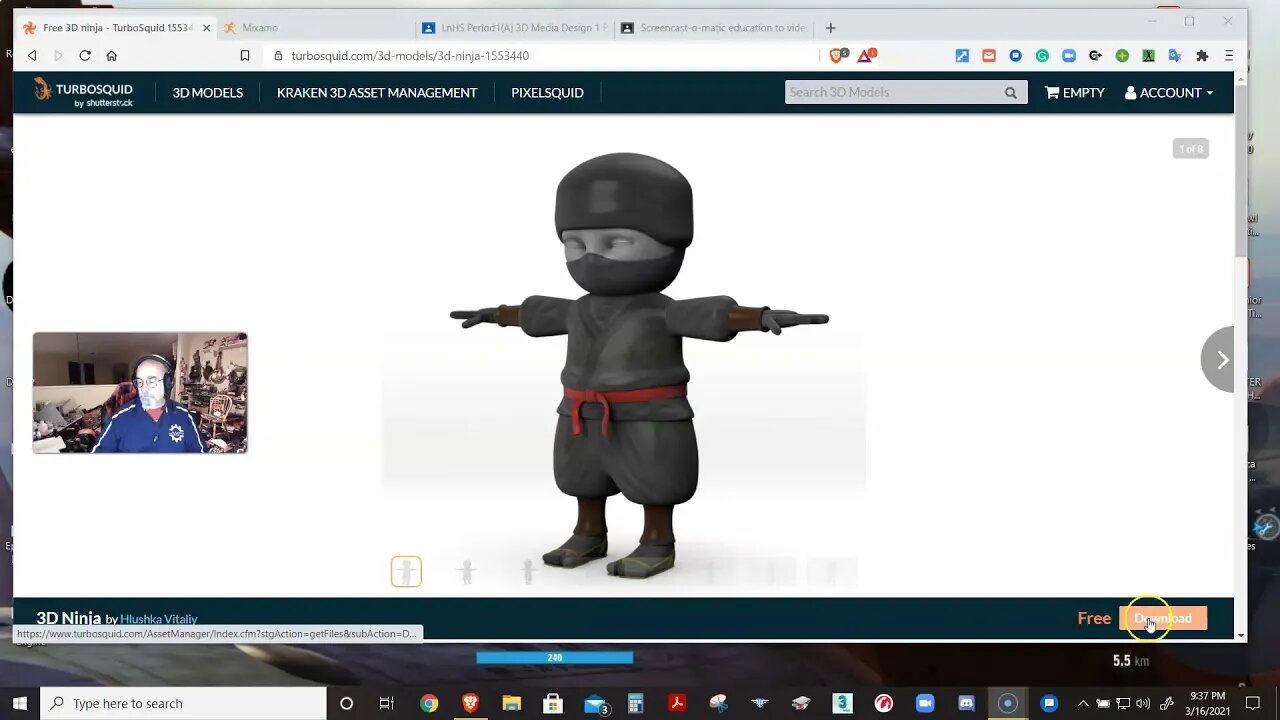Click the blue chat bubble extension icon
This screenshot has width=1280, height=720.
coord(1015,56)
